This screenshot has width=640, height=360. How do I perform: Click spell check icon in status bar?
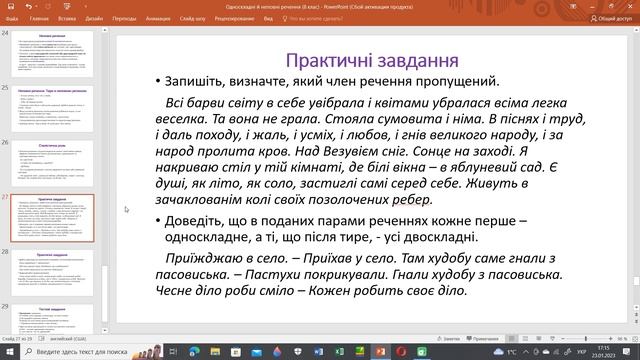pos(42,339)
